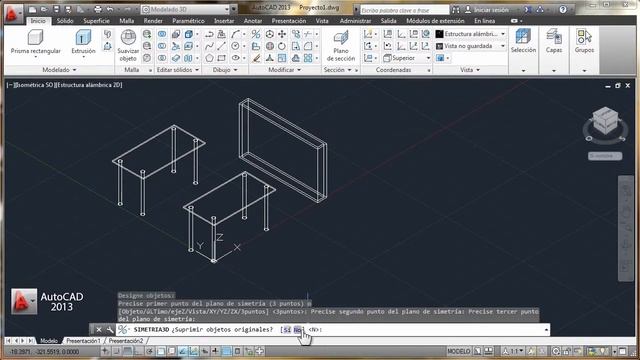Open the AutoCAD application menu button

(13, 14)
